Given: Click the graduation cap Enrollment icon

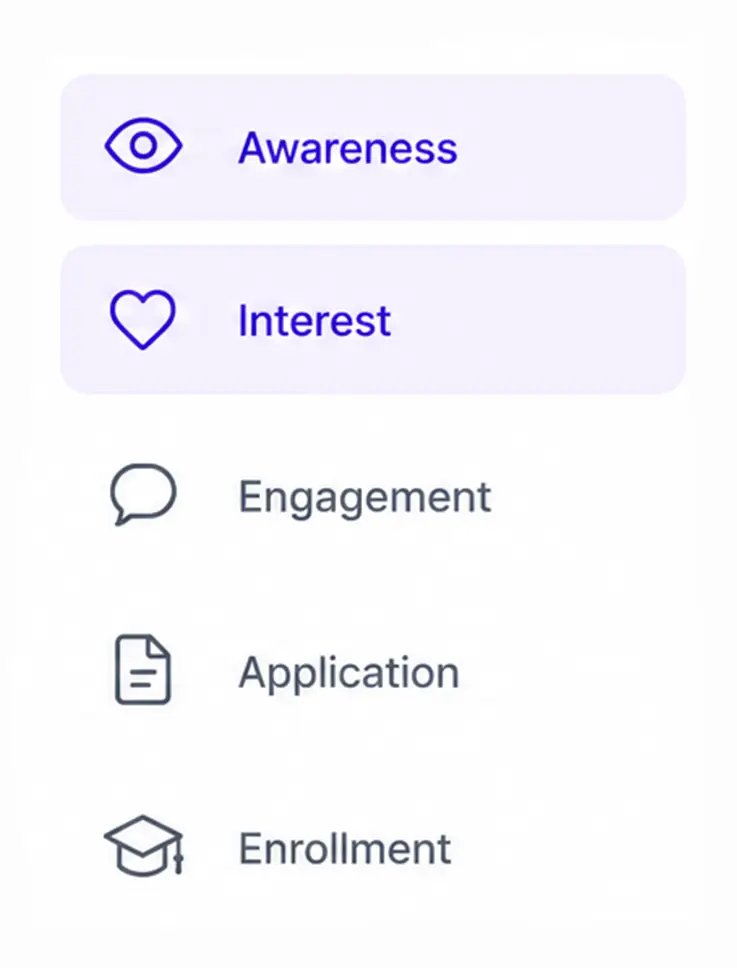Looking at the screenshot, I should (x=144, y=845).
